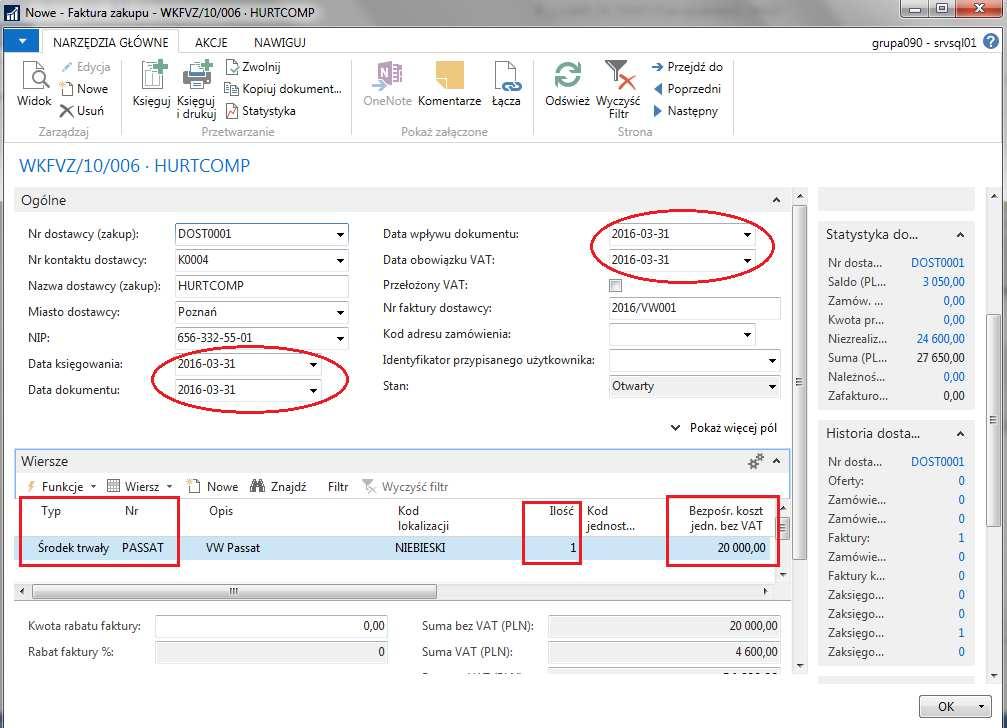1007x728 pixels.
Task: Click Filtr in Wiersze toolbar
Action: (x=338, y=487)
